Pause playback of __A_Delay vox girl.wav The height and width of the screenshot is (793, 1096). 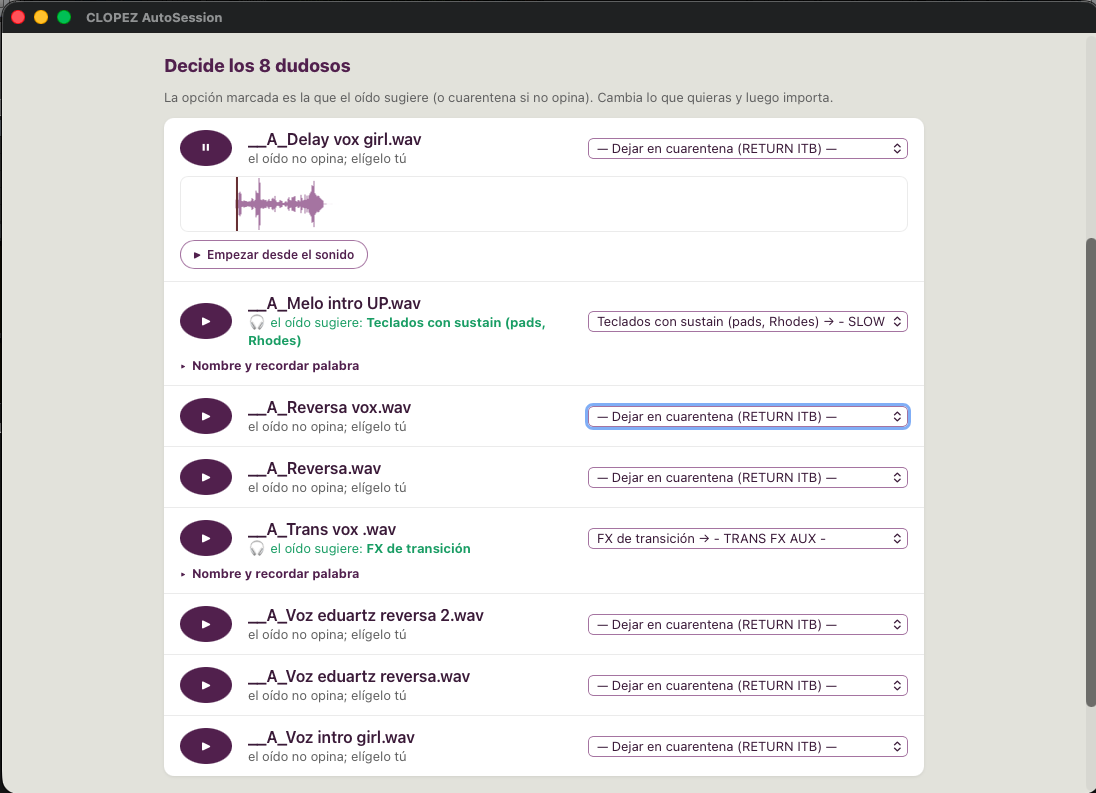click(x=206, y=148)
